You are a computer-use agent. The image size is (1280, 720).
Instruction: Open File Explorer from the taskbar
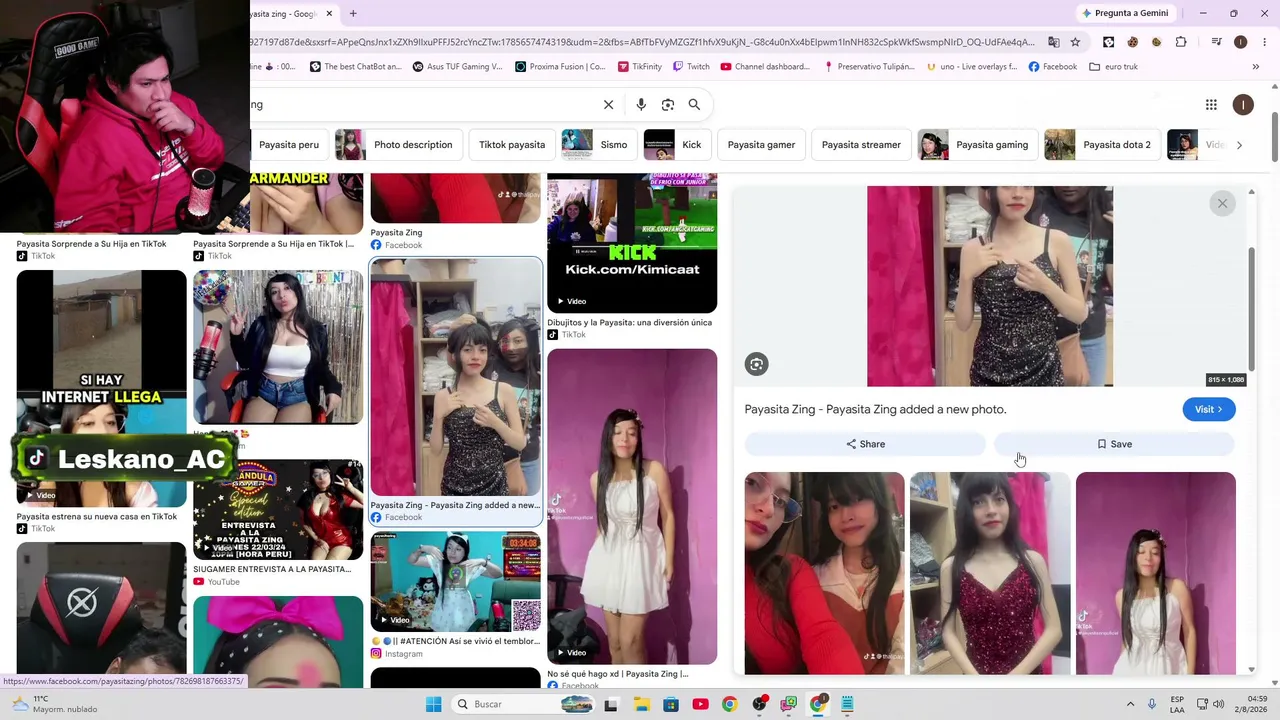[x=642, y=704]
